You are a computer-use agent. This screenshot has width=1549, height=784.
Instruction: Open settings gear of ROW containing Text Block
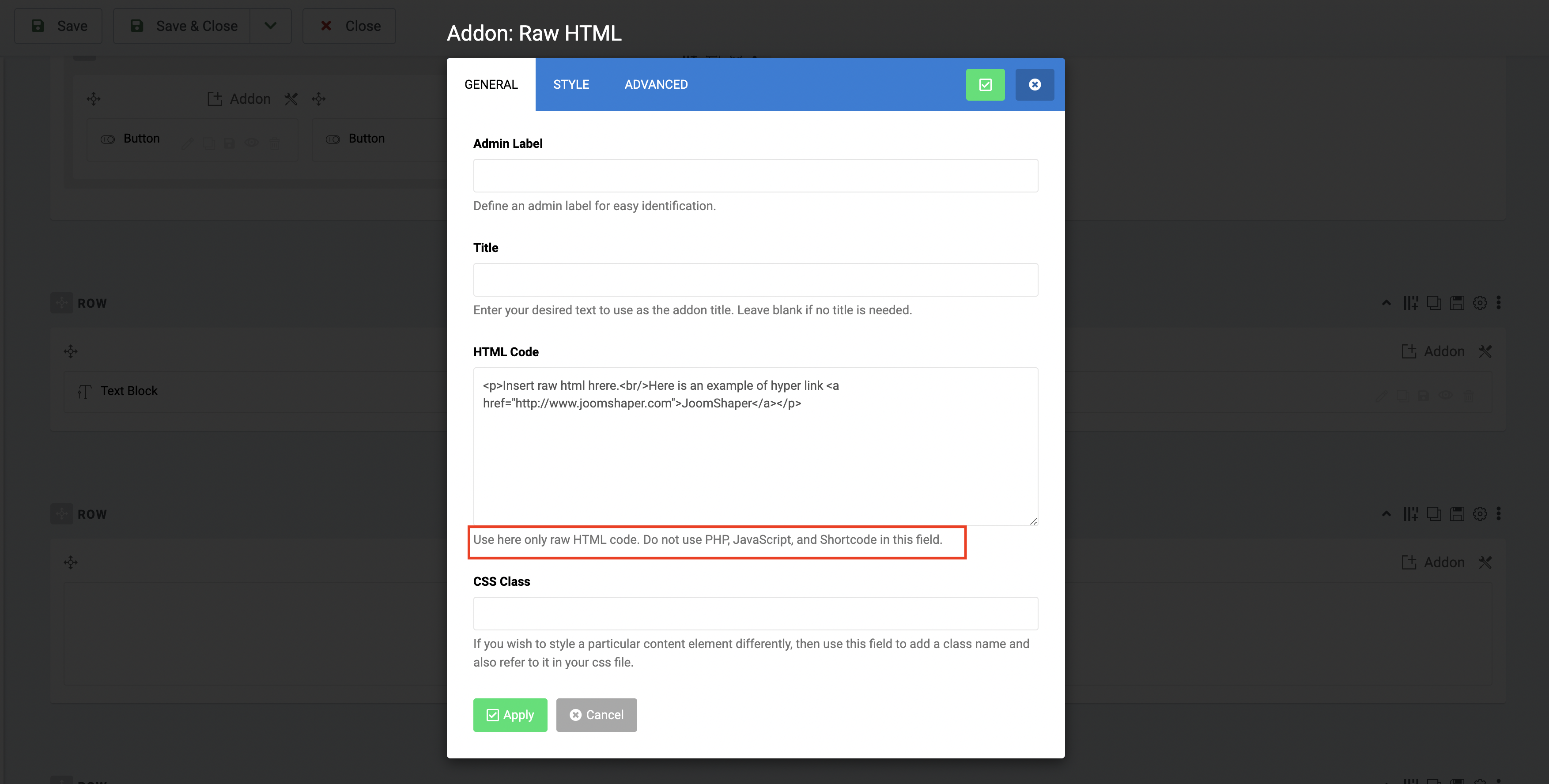[x=1480, y=302]
